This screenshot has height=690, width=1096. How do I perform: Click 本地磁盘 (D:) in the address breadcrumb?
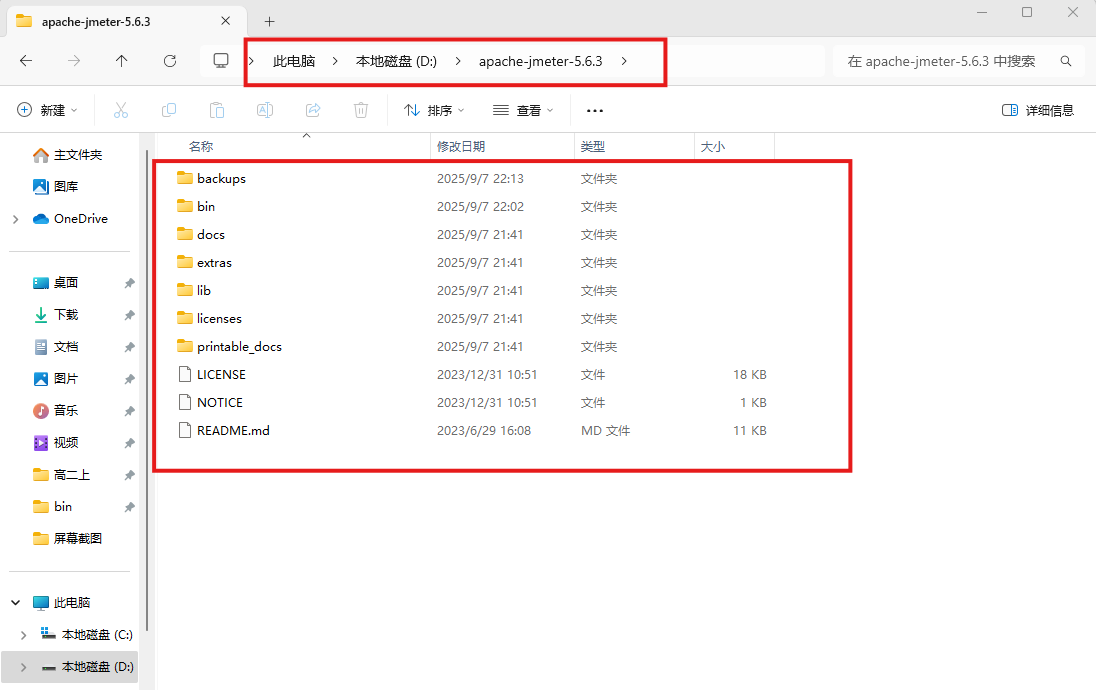click(x=396, y=62)
